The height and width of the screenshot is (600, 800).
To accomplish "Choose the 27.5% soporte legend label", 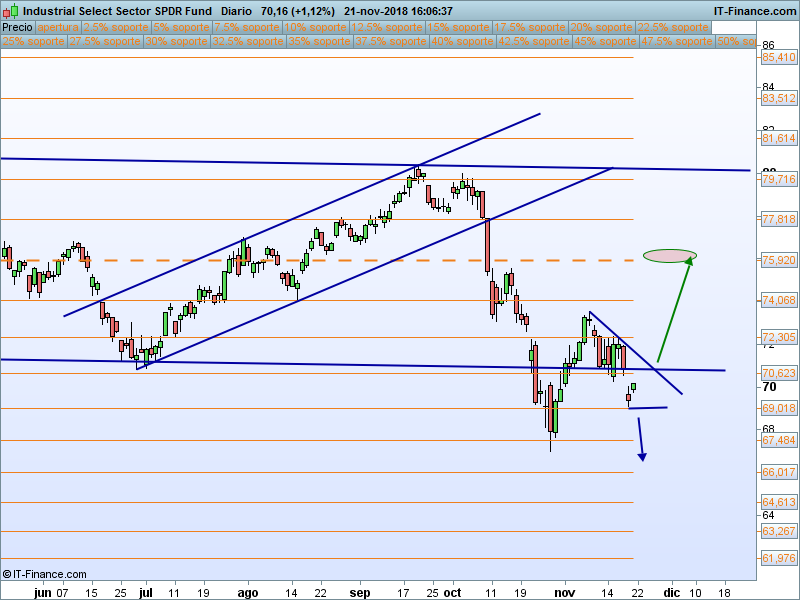I will click(x=105, y=41).
